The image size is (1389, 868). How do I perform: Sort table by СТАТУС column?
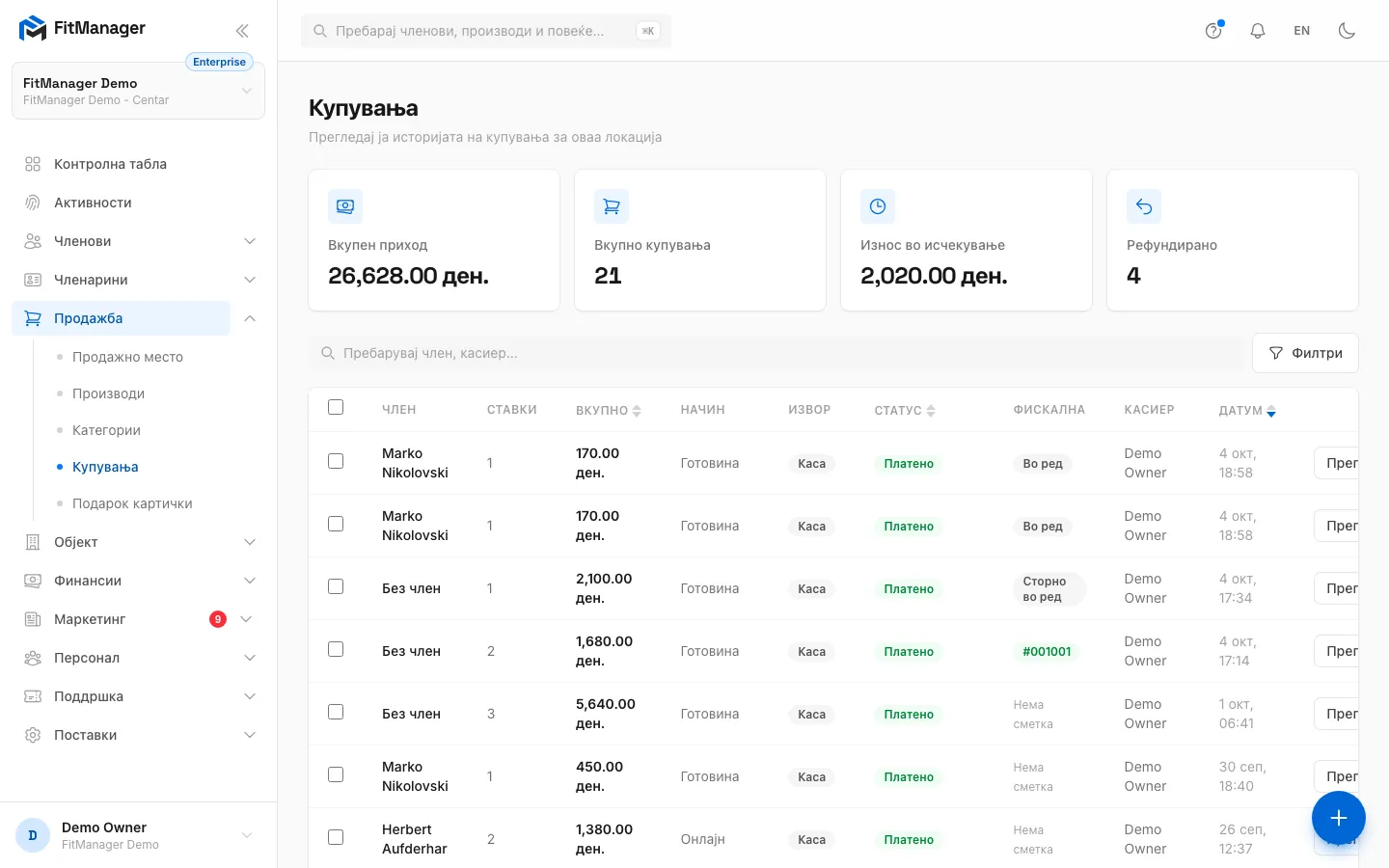(x=905, y=411)
